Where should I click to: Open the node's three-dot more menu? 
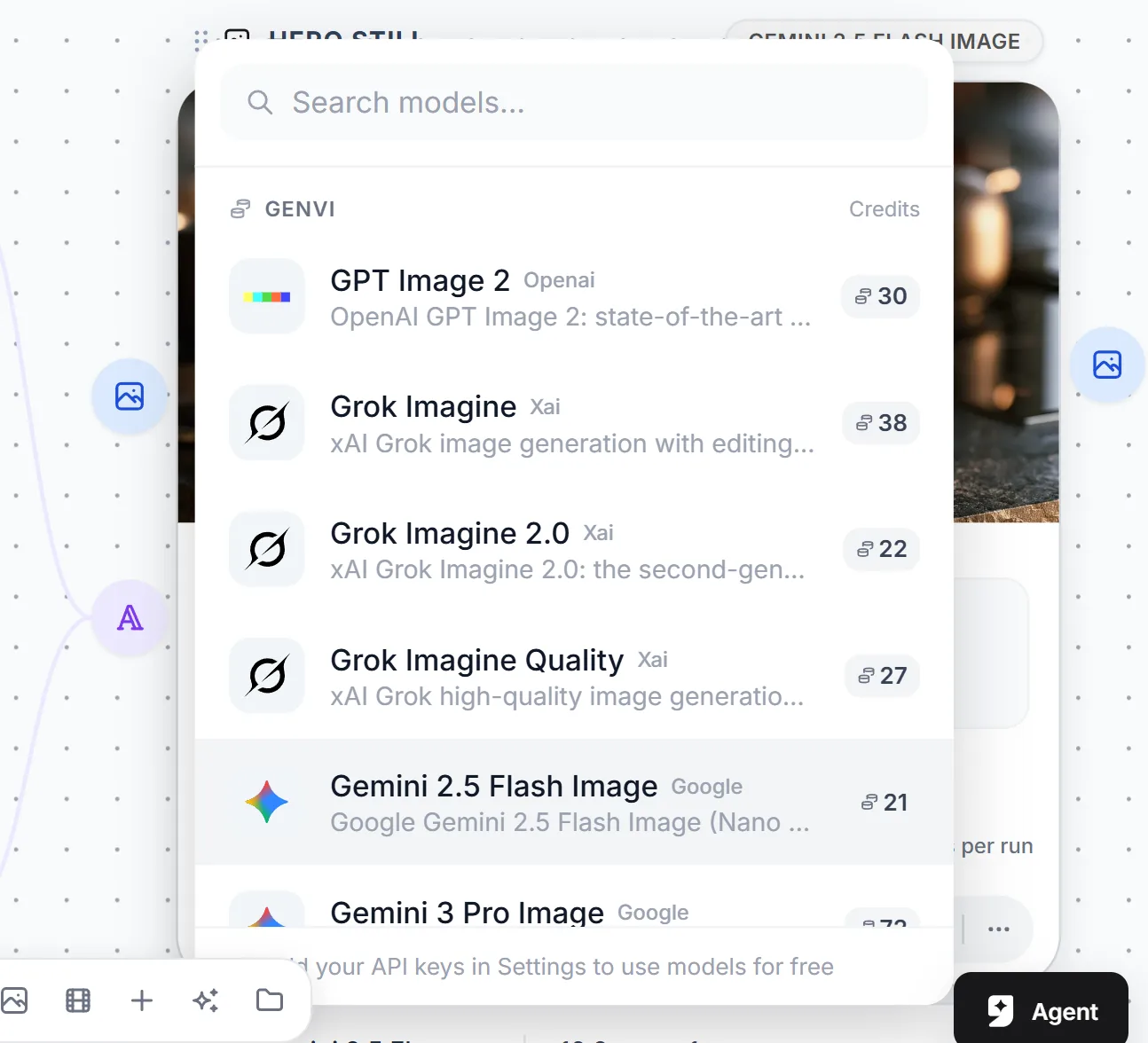click(999, 929)
